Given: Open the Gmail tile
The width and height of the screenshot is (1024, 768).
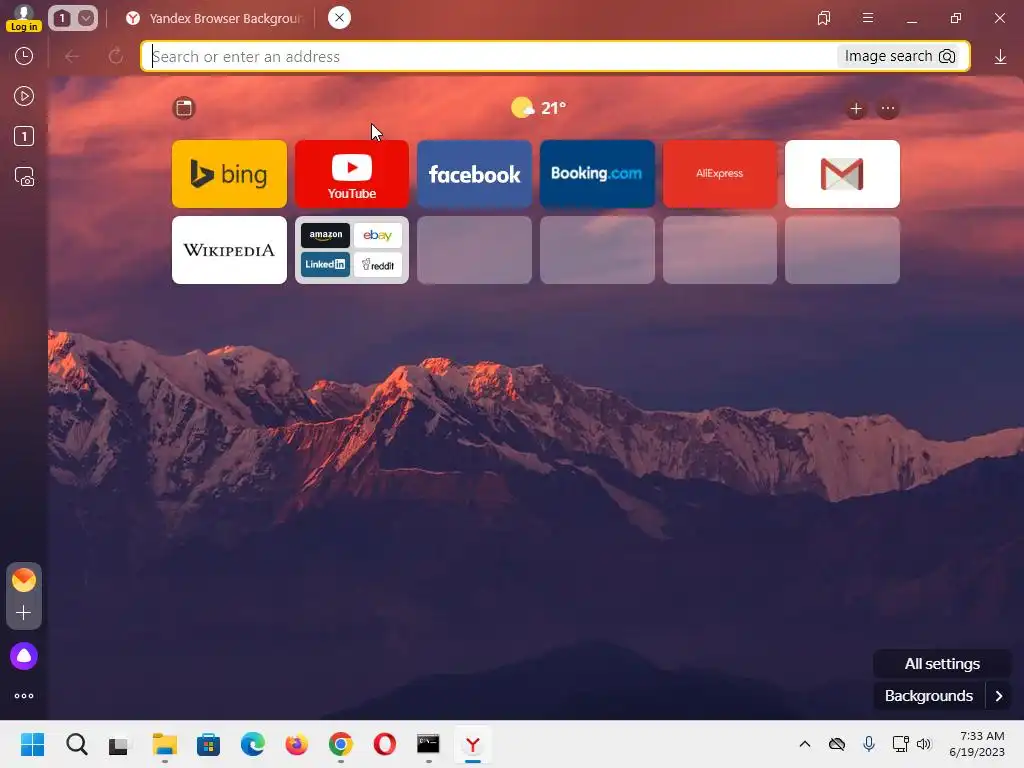Looking at the screenshot, I should [x=842, y=174].
